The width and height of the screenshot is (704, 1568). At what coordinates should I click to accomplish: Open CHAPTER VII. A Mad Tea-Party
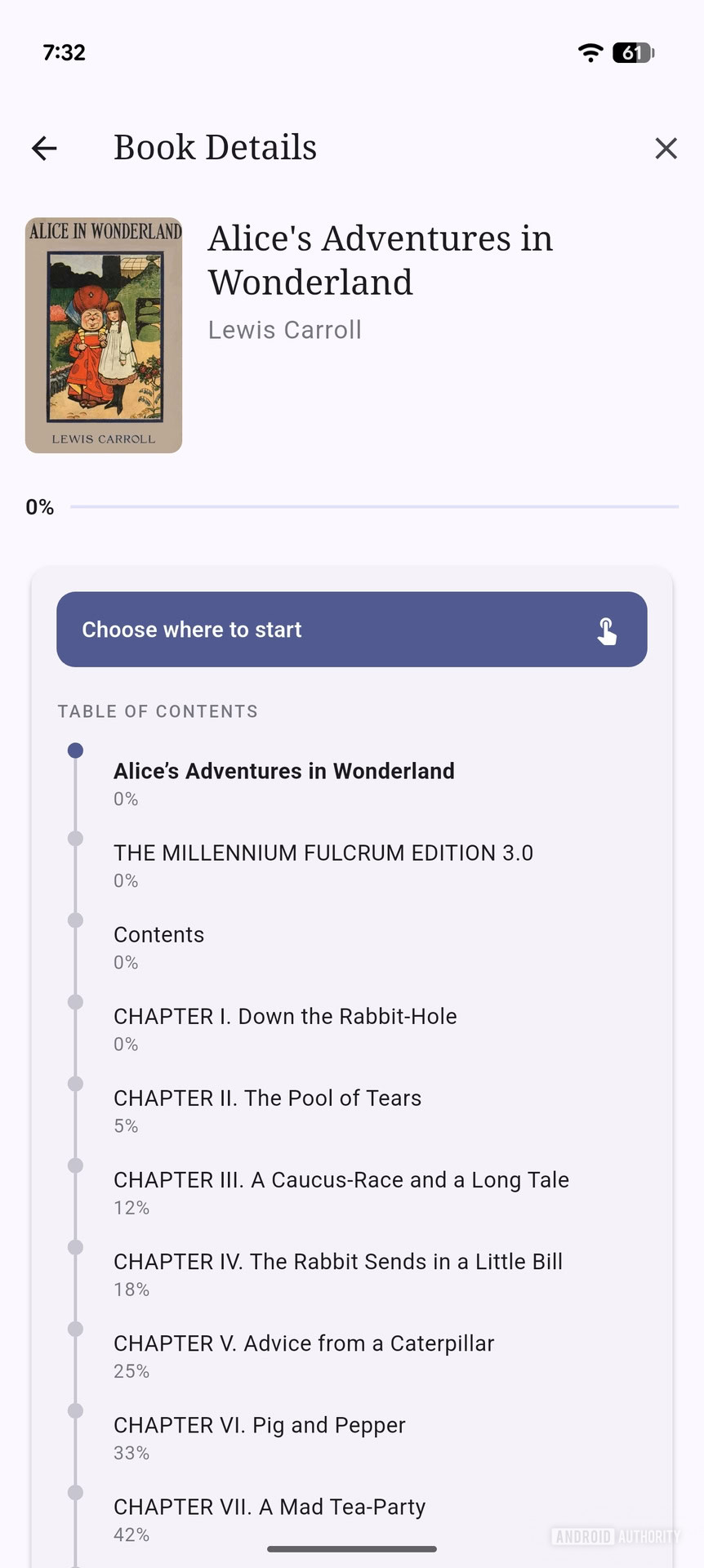coord(270,1506)
